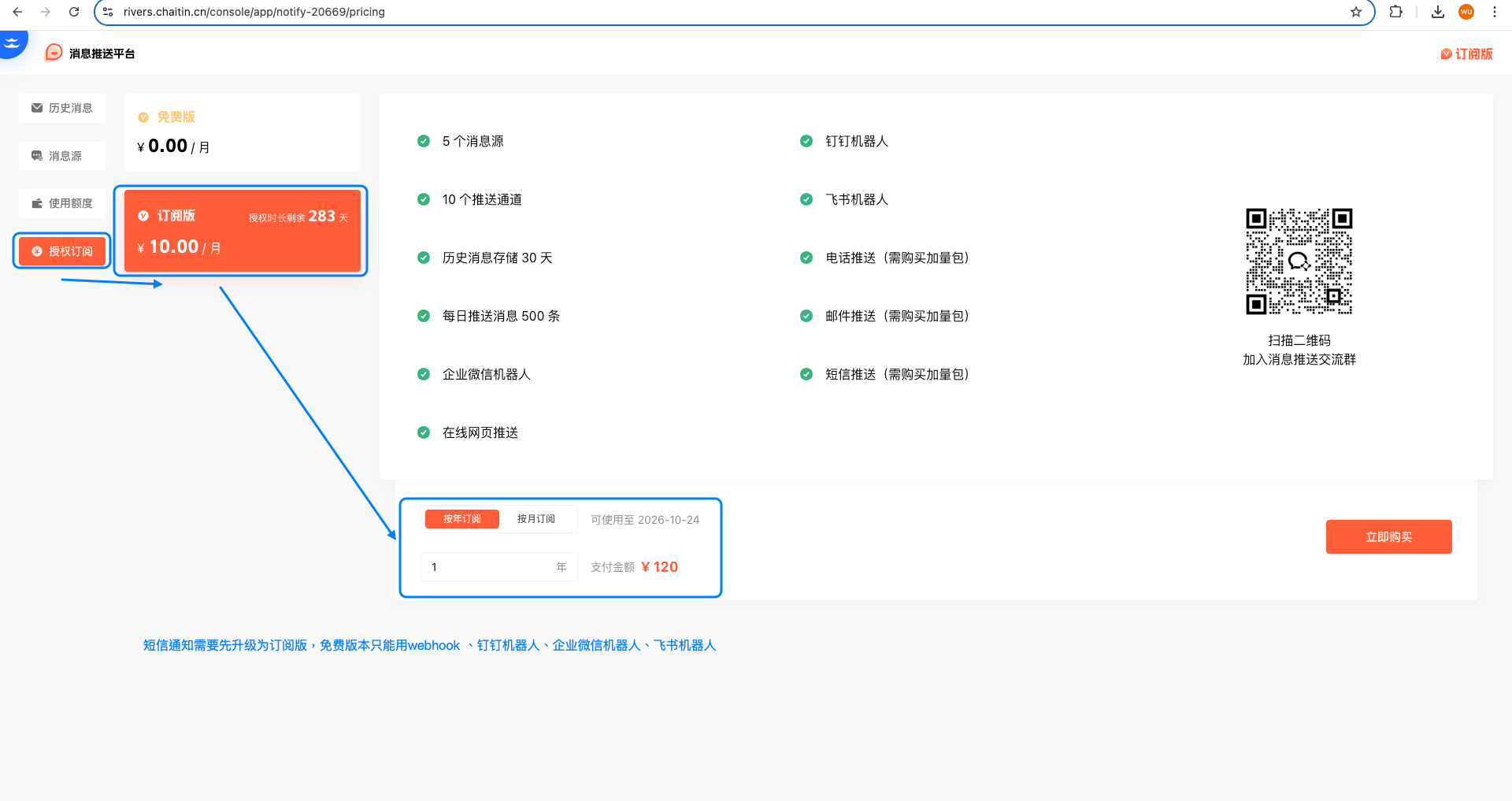Open 使用额度 sidebar item
The image size is (1512, 801).
62,203
